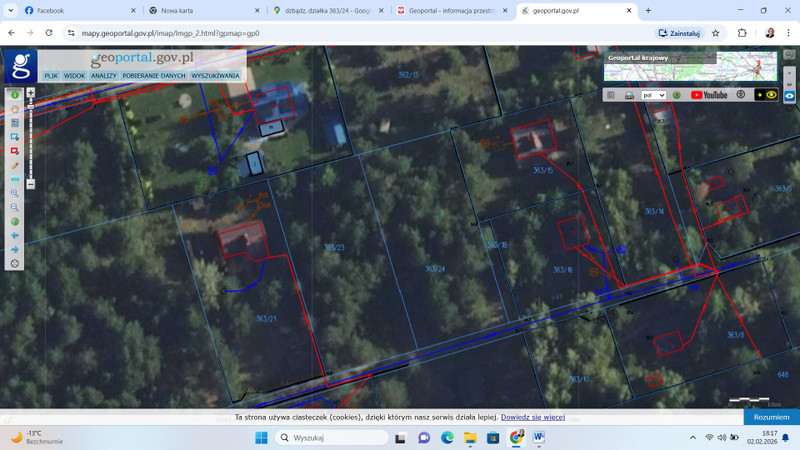800x450 pixels.
Task: Click the globe full-extent icon
Action: (x=14, y=221)
